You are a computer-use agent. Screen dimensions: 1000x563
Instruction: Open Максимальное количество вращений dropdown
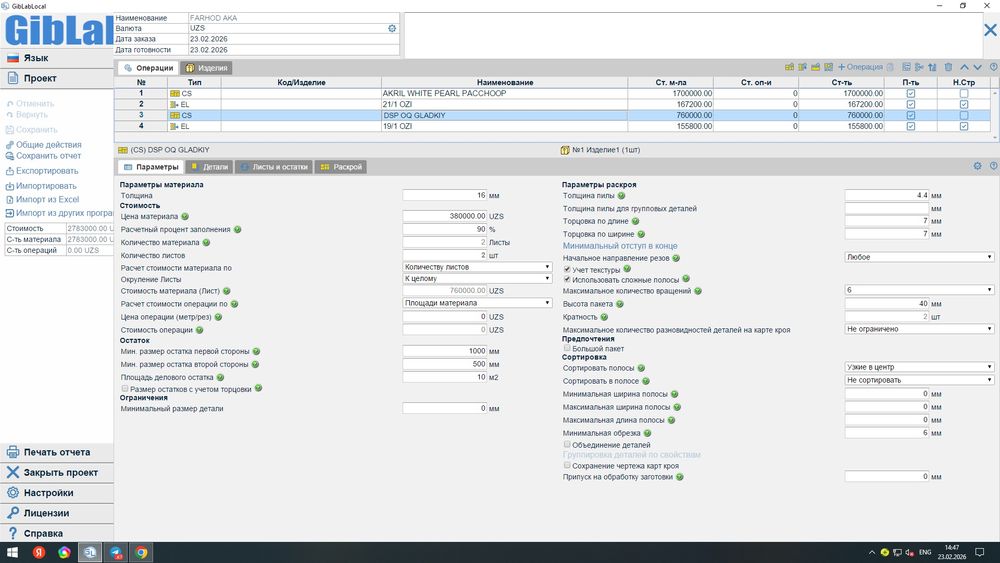(x=919, y=289)
